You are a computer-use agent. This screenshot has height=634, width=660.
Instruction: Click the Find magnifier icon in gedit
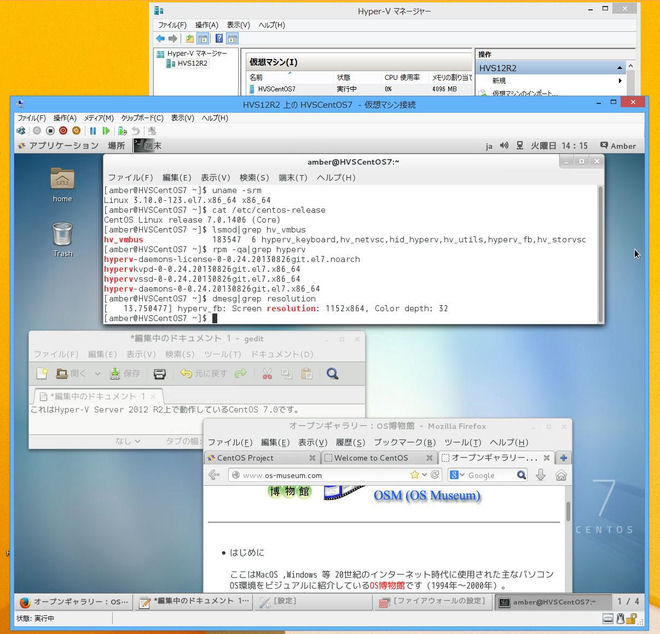tap(333, 374)
